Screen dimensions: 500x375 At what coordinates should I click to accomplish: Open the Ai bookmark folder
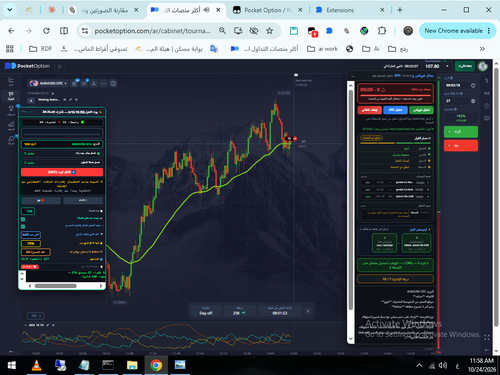pos(371,49)
